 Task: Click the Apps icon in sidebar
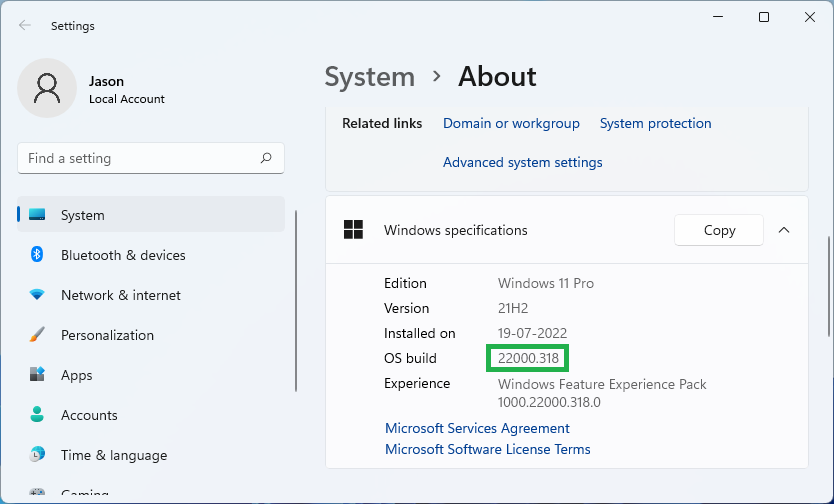pos(37,375)
